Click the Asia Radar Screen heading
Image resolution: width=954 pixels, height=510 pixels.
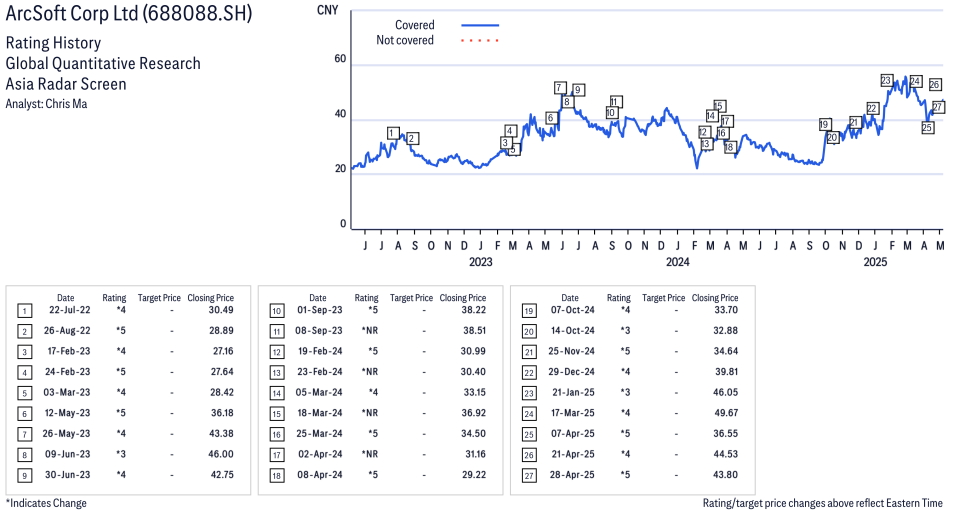click(x=66, y=84)
